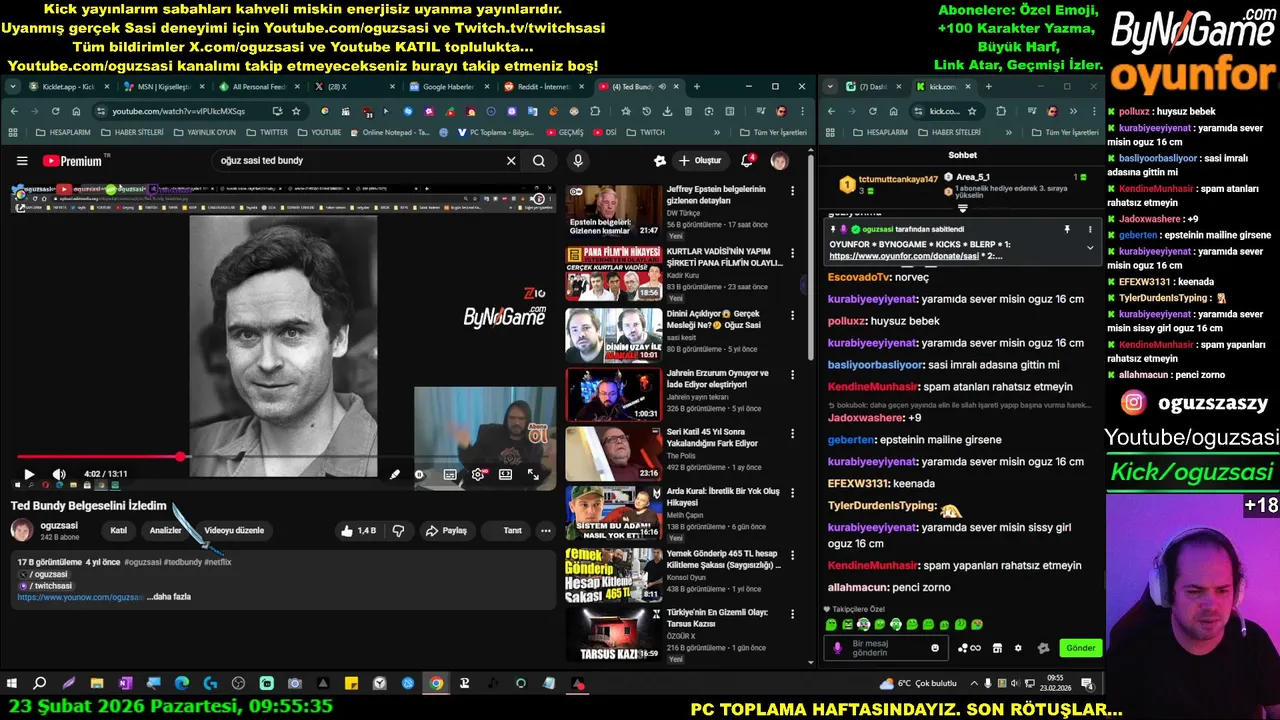1280x720 pixels.
Task: Open the YAYINLIK OYUN bookmark folder
Action: [x=206, y=132]
